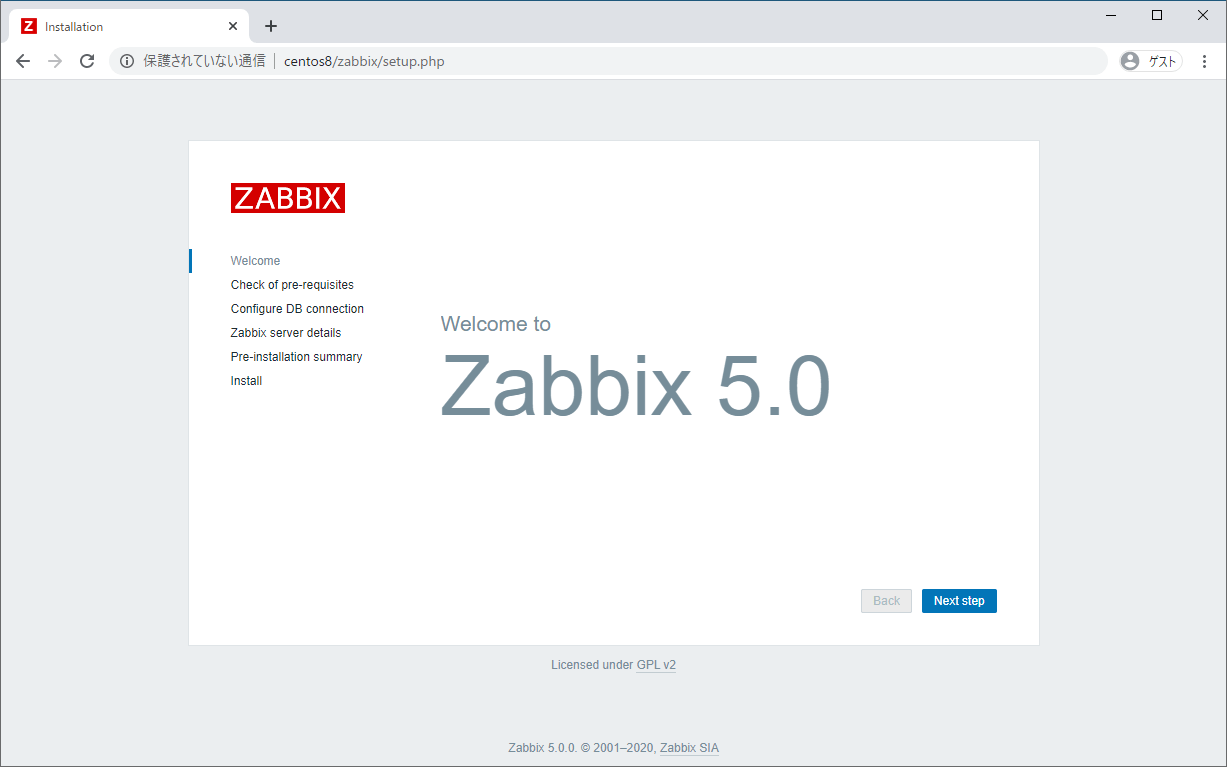Screen dimensions: 1227x767
Task: Reload the setup page
Action: 87,61
